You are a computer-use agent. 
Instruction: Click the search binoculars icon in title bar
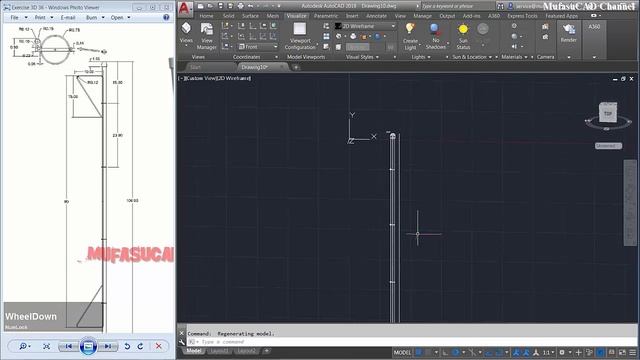[x=500, y=6]
